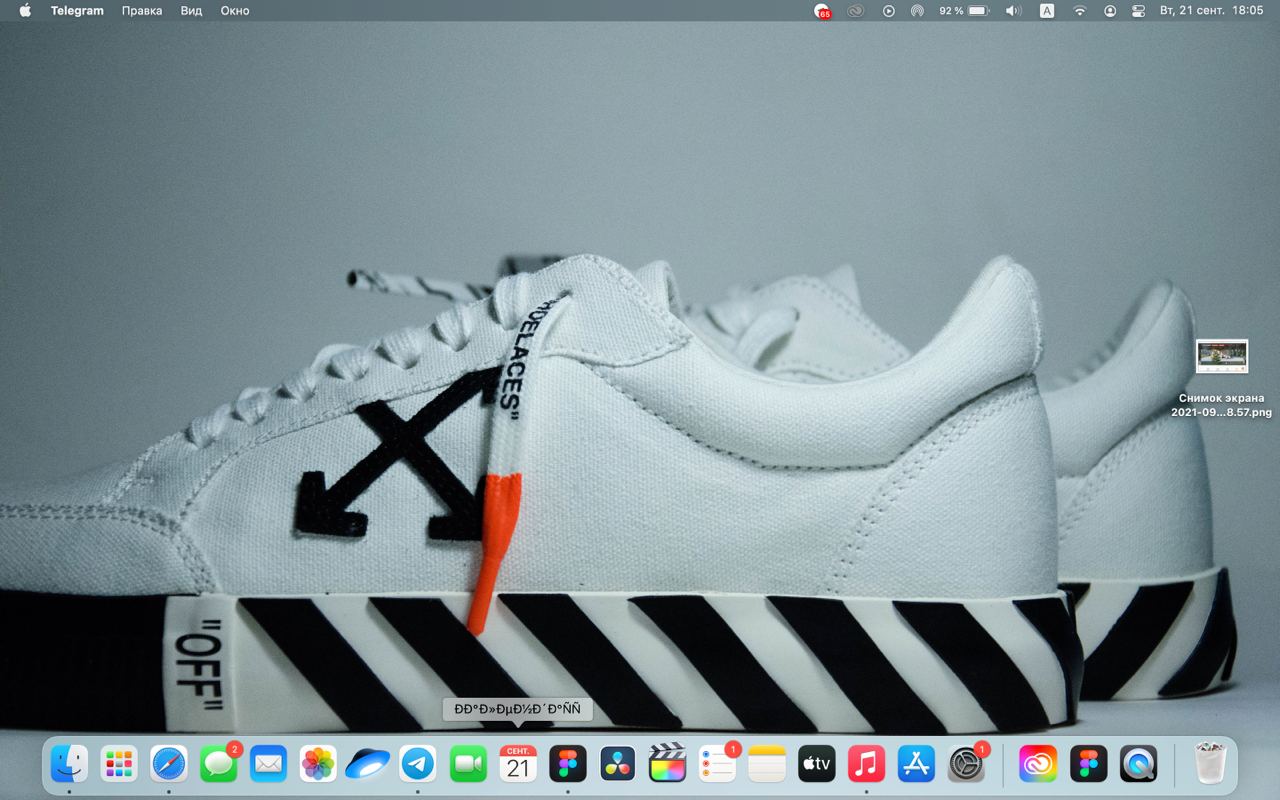This screenshot has height=800, width=1280.
Task: Open the AirDrop-style radiating waves status icon
Action: pyautogui.click(x=917, y=10)
